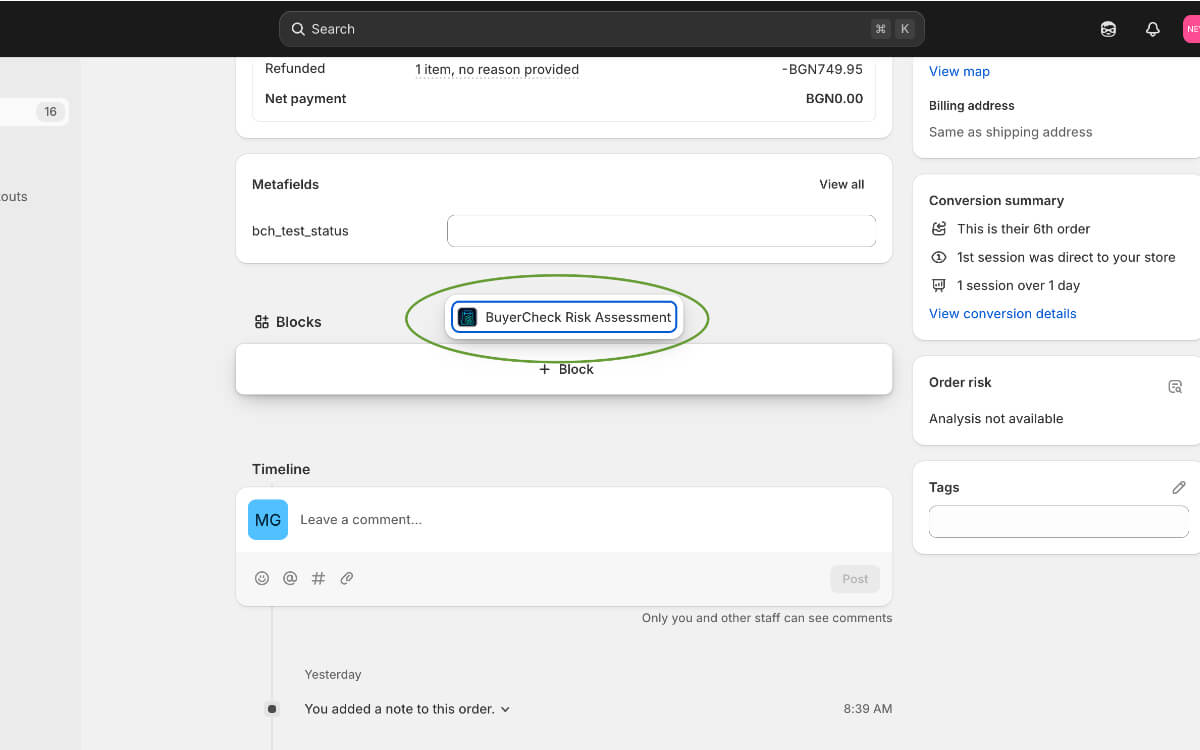This screenshot has width=1200, height=750.
Task: Click the Tags input field
Action: 1058,521
